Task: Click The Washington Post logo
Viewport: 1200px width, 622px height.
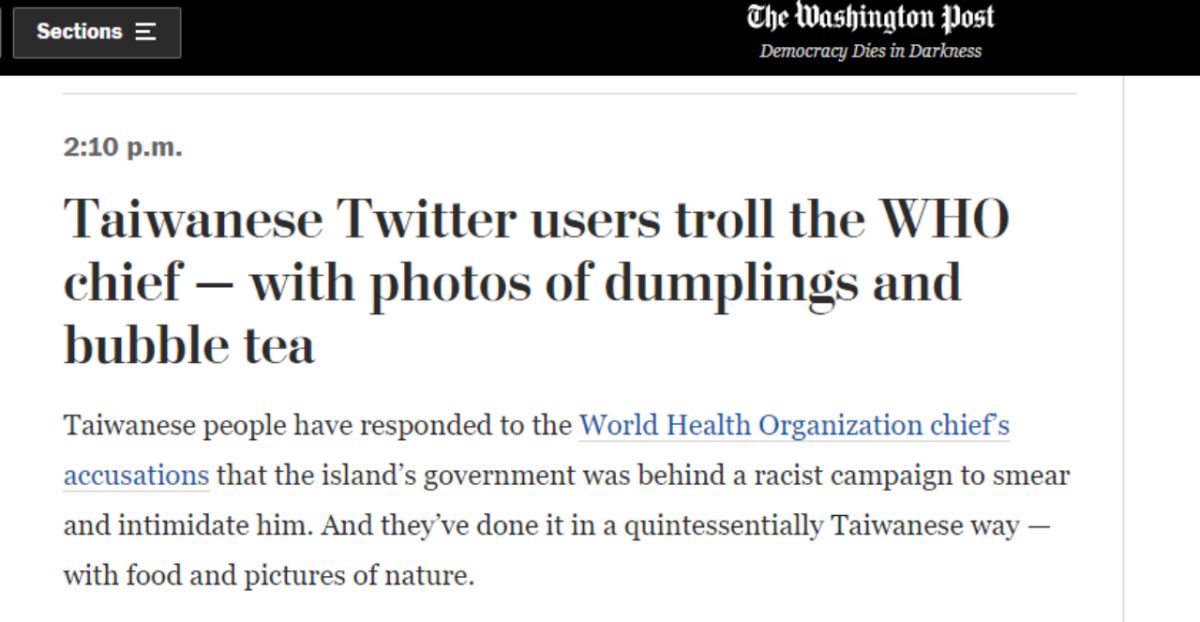Action: tap(870, 18)
